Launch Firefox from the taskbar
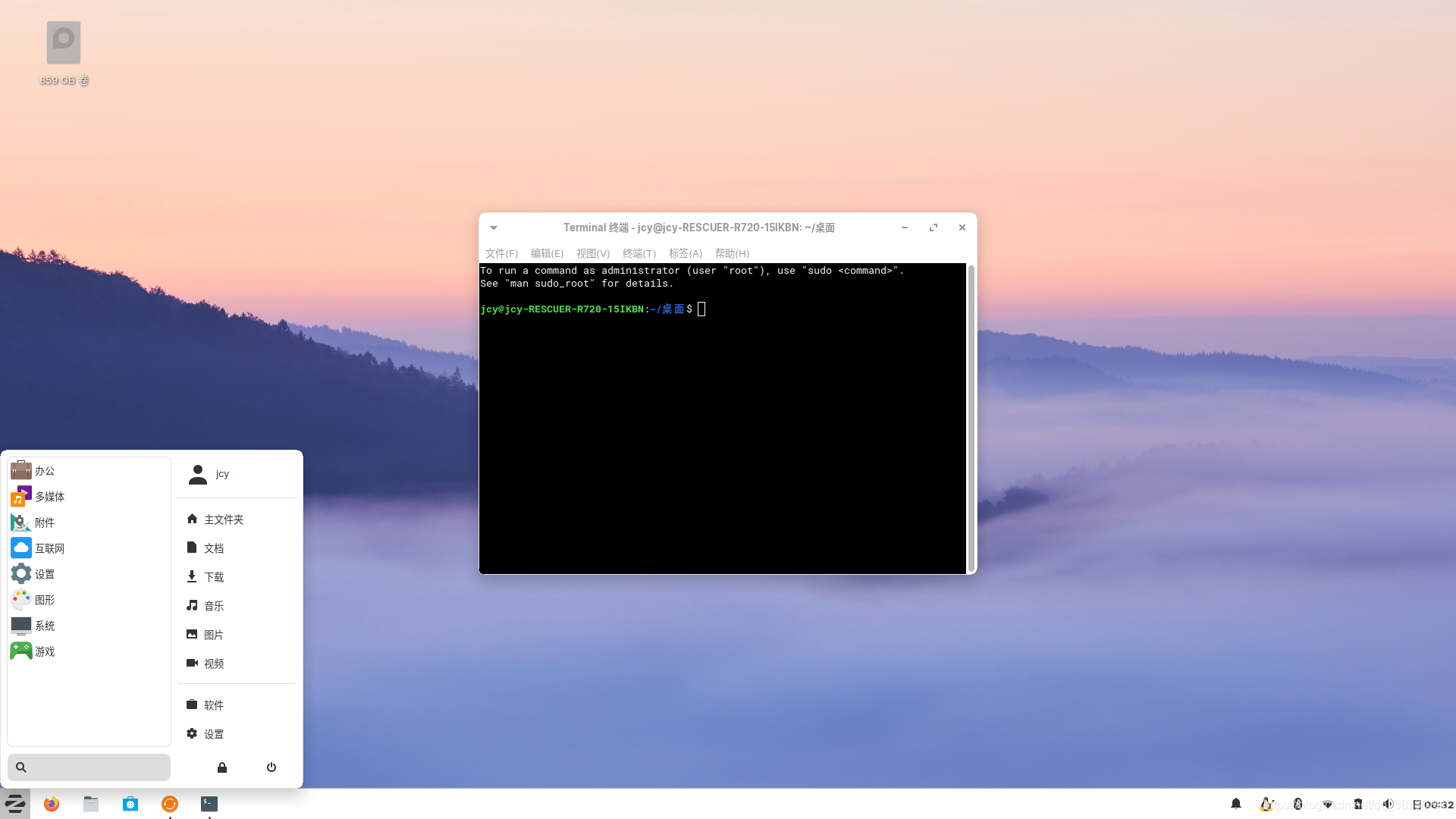The width and height of the screenshot is (1456, 819). click(x=52, y=804)
